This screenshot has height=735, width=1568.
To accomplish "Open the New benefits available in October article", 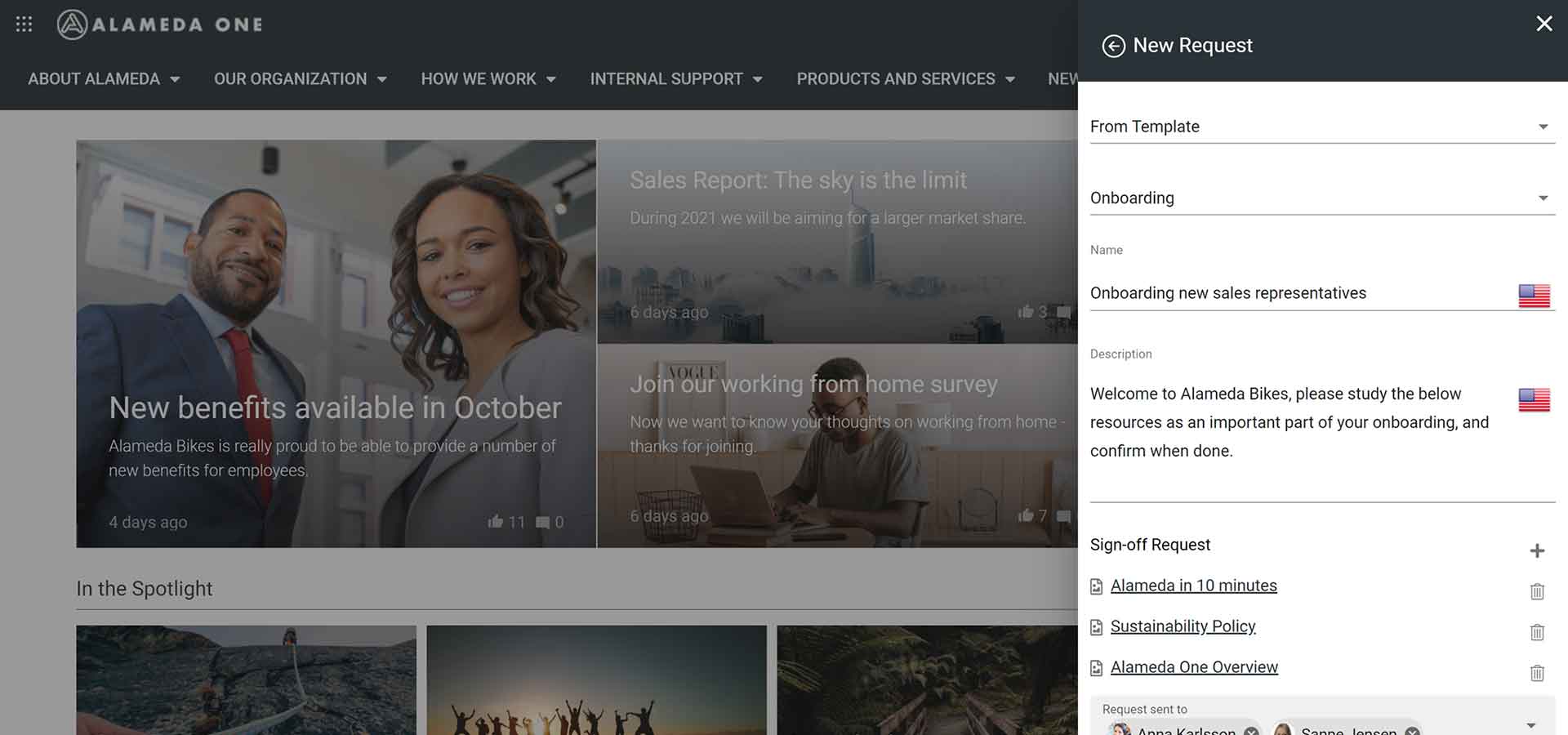I will [x=335, y=408].
